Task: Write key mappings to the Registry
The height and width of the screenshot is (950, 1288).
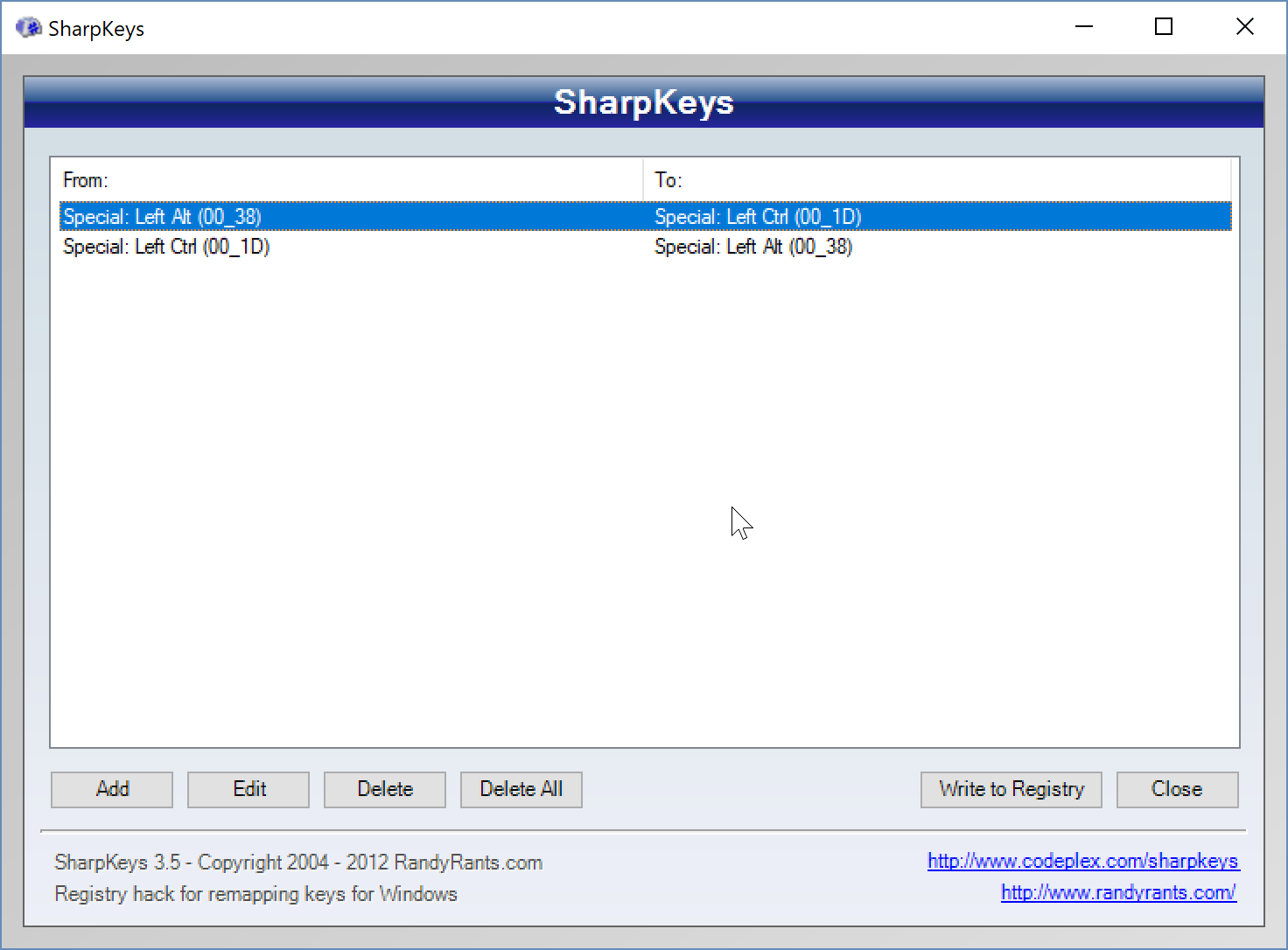Action: (x=1011, y=789)
